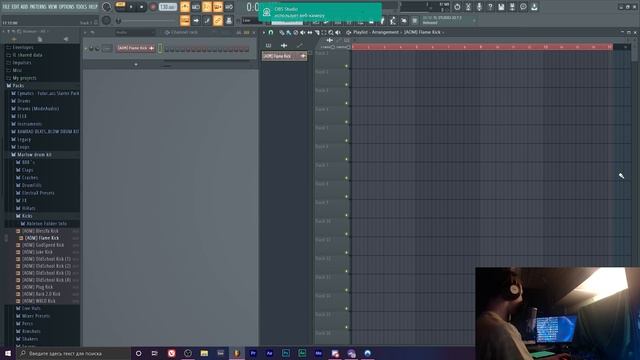The image size is (640, 360).
Task: Click the Windows Start button
Action: [x=8, y=353]
